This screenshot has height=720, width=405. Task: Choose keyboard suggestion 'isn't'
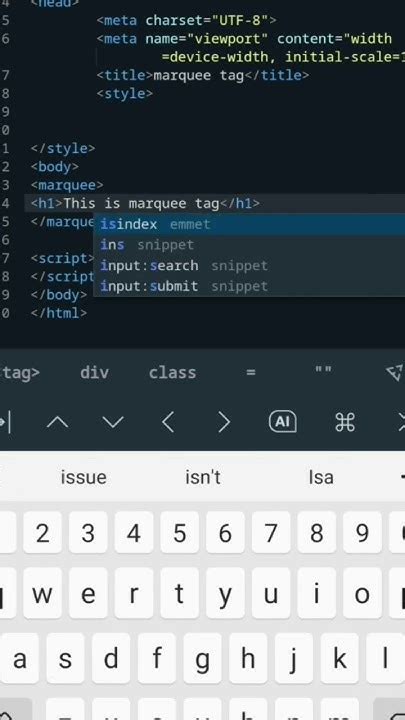[x=203, y=477]
